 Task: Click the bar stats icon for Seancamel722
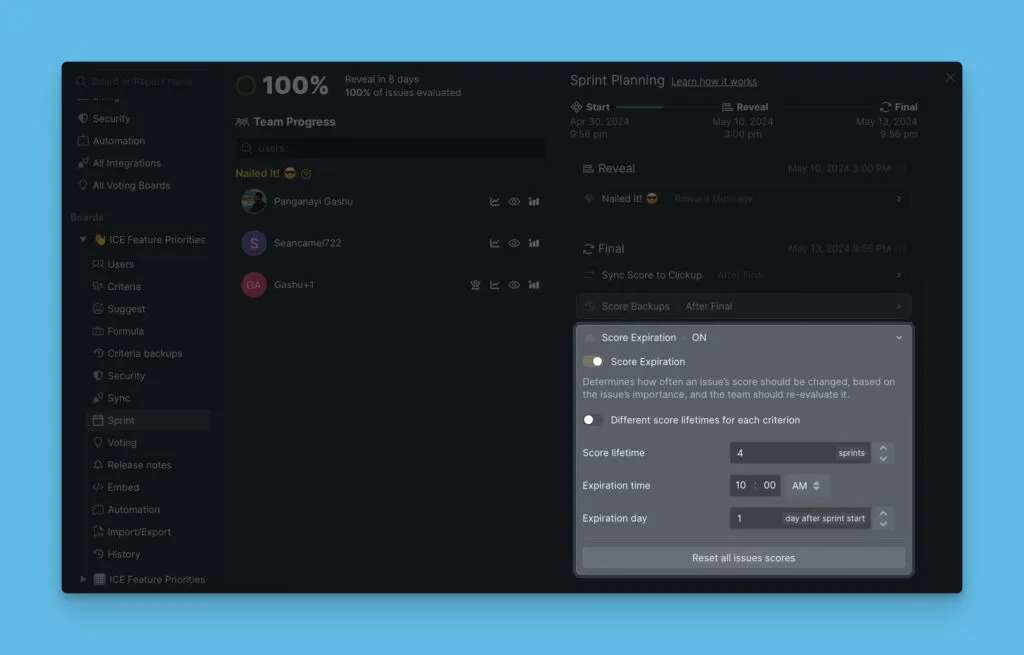pos(534,243)
